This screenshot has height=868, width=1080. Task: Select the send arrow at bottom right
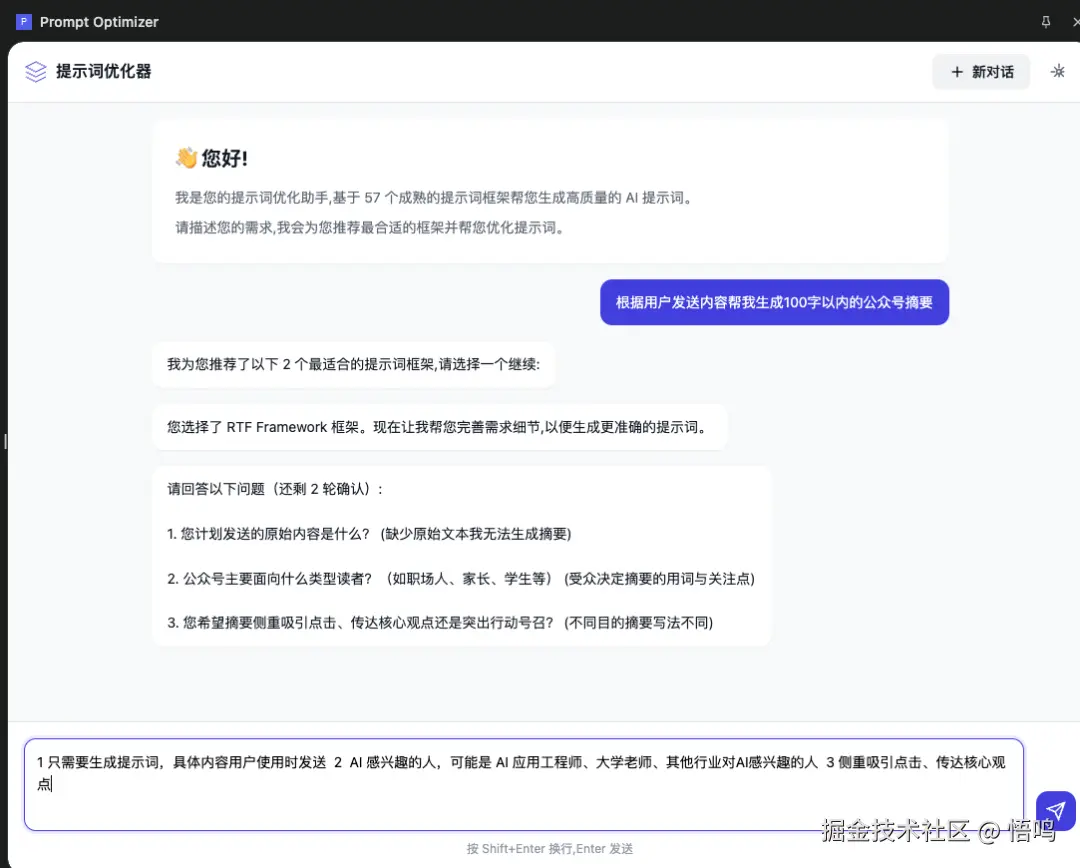click(1056, 811)
